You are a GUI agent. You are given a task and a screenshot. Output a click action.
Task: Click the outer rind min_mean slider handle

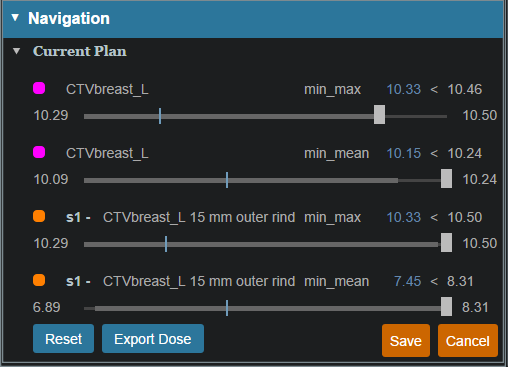(446, 307)
